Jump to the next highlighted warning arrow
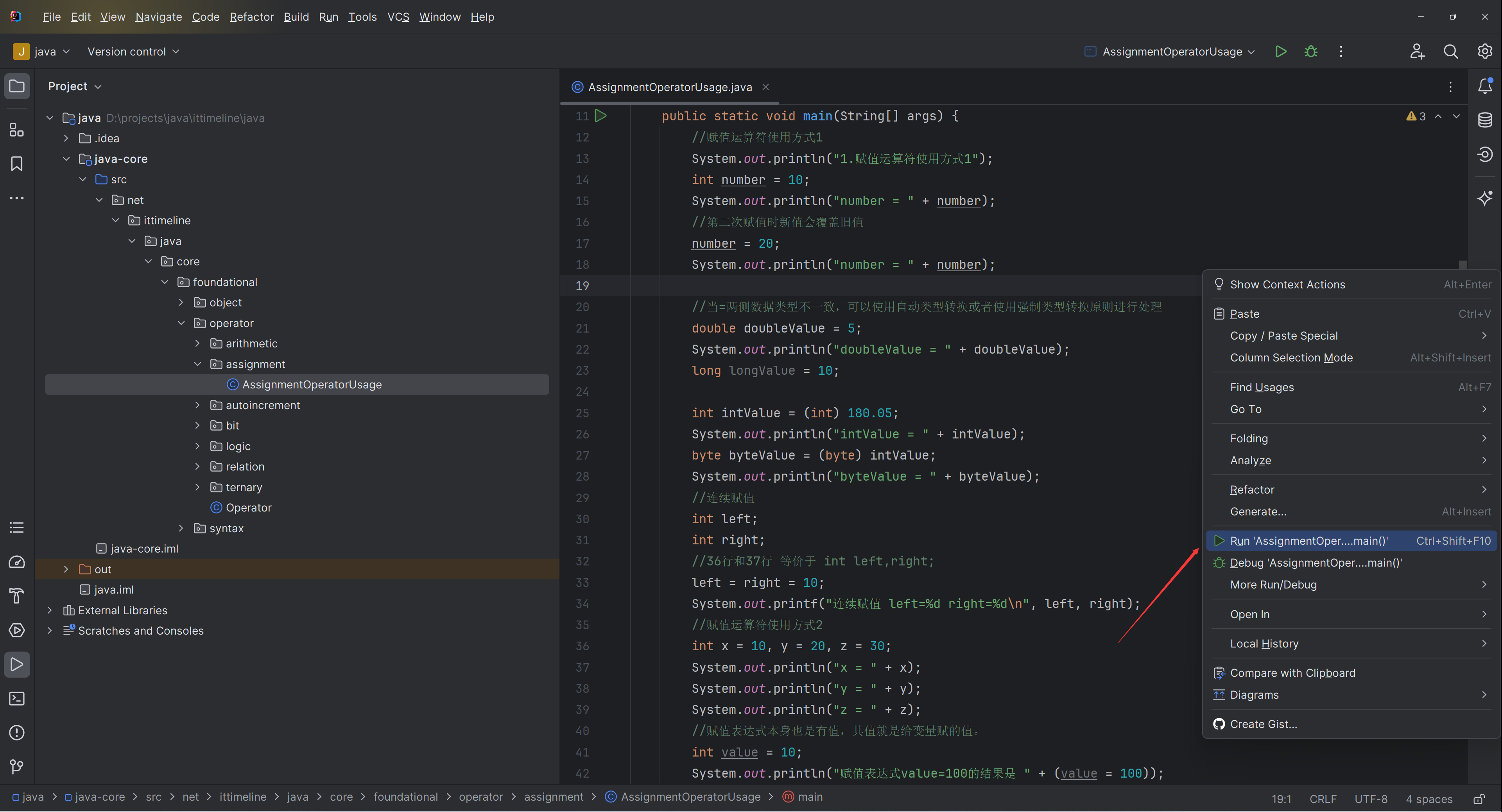Viewport: 1502px width, 812px height. click(x=1457, y=116)
